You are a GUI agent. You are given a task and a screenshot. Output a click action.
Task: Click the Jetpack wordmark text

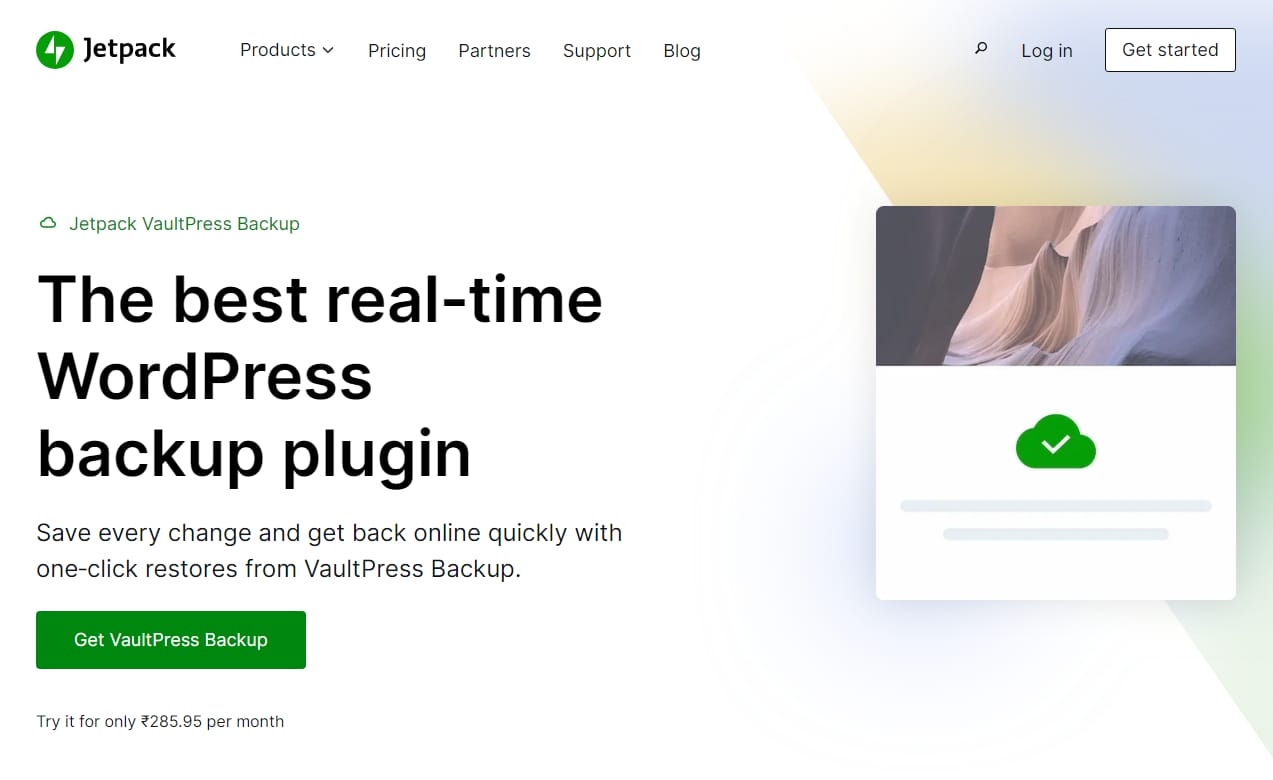tap(129, 49)
